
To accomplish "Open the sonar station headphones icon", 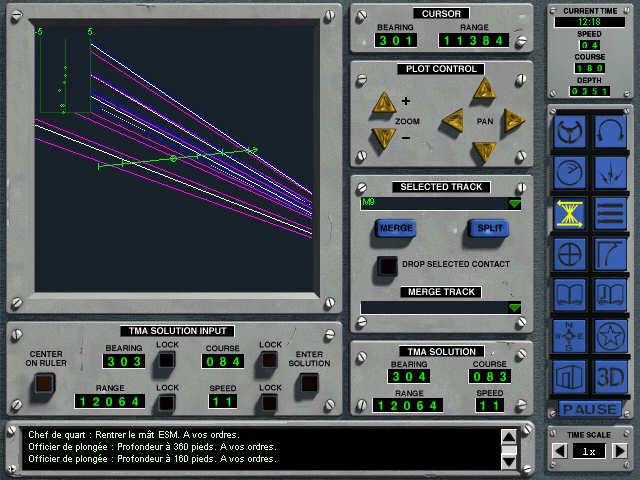I will tap(610, 130).
